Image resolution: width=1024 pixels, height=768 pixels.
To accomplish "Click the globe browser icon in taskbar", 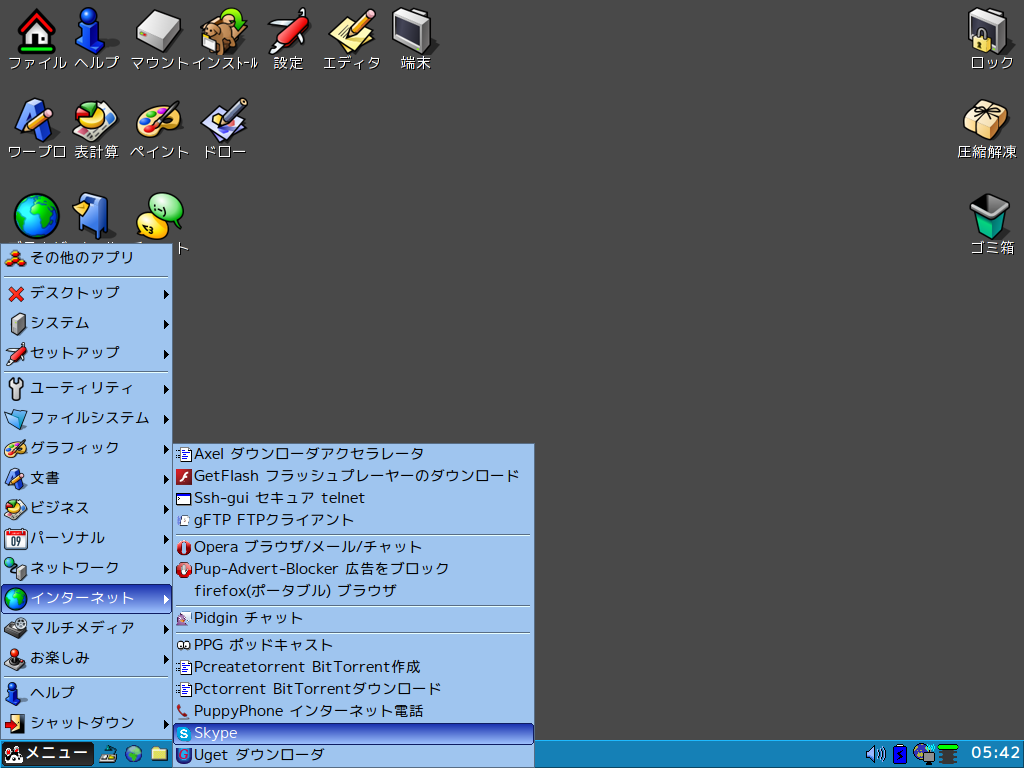I will [x=133, y=754].
